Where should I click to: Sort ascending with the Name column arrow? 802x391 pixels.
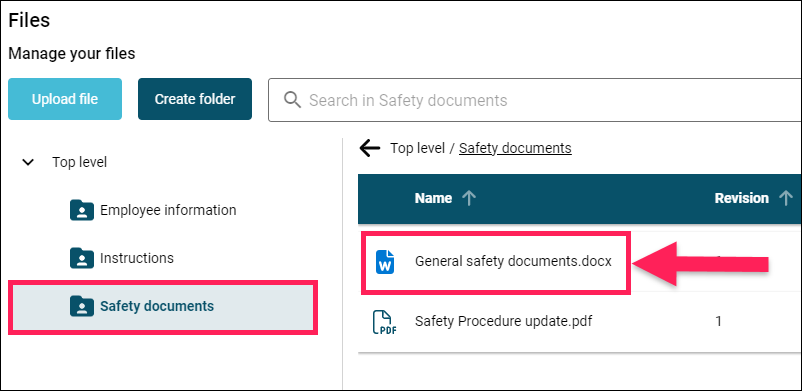pyautogui.click(x=469, y=199)
